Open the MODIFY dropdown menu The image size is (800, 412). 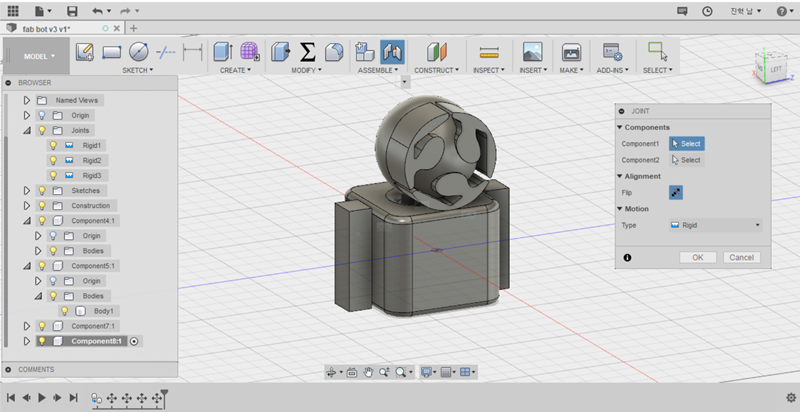tap(306, 71)
